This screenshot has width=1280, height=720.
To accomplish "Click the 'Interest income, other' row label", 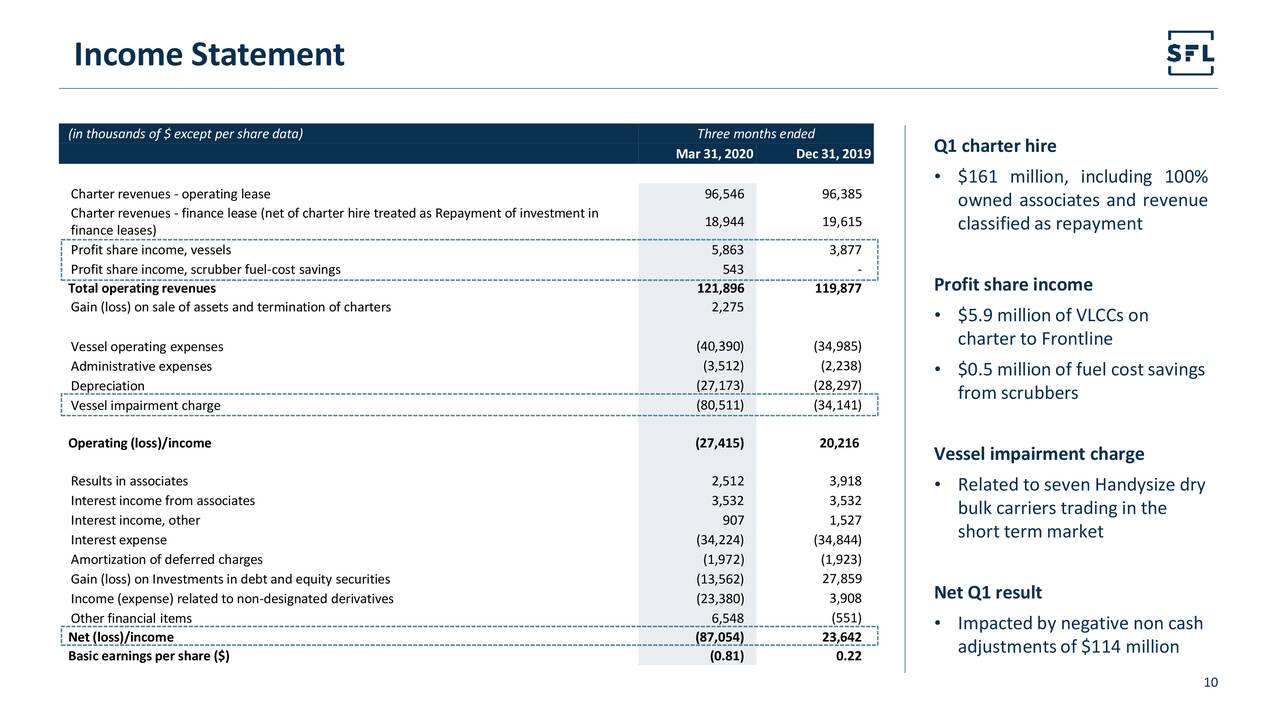I will point(135,520).
